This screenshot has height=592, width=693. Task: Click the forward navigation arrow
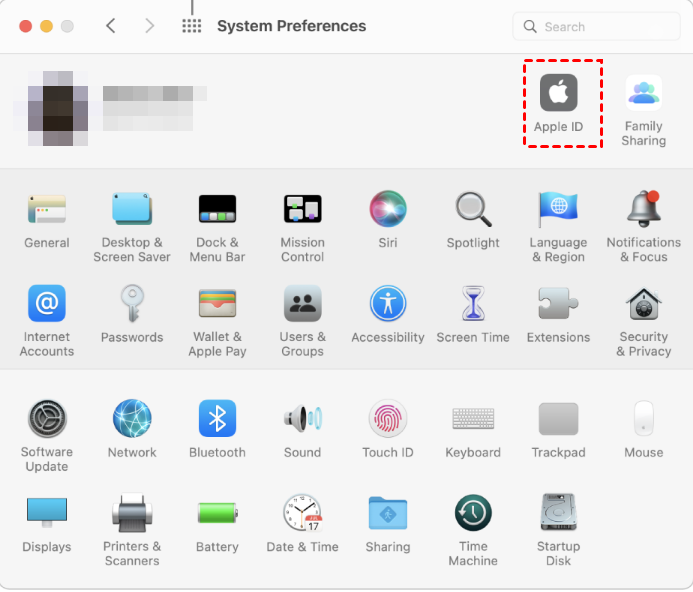(150, 26)
